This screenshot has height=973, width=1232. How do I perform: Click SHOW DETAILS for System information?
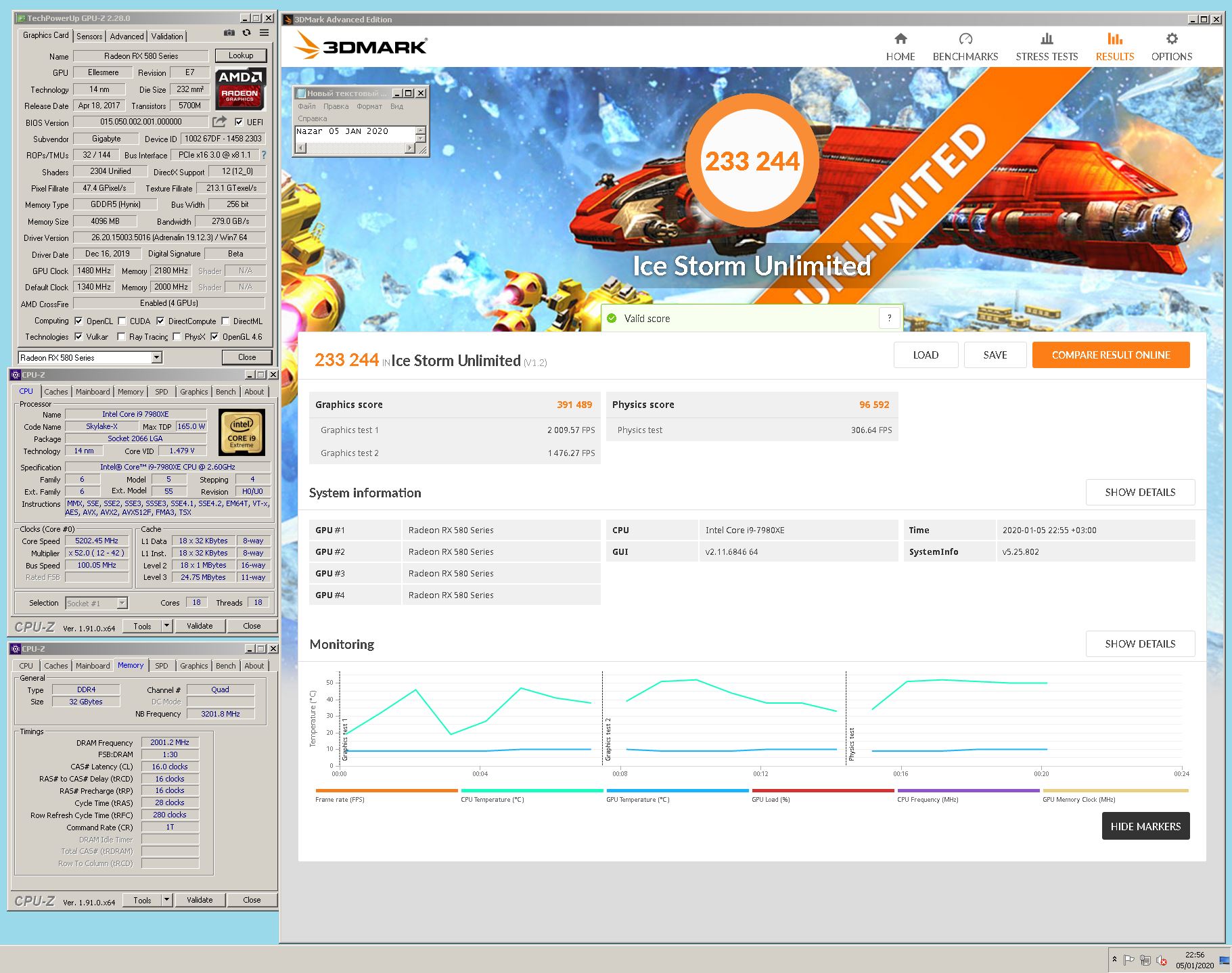(x=1140, y=492)
